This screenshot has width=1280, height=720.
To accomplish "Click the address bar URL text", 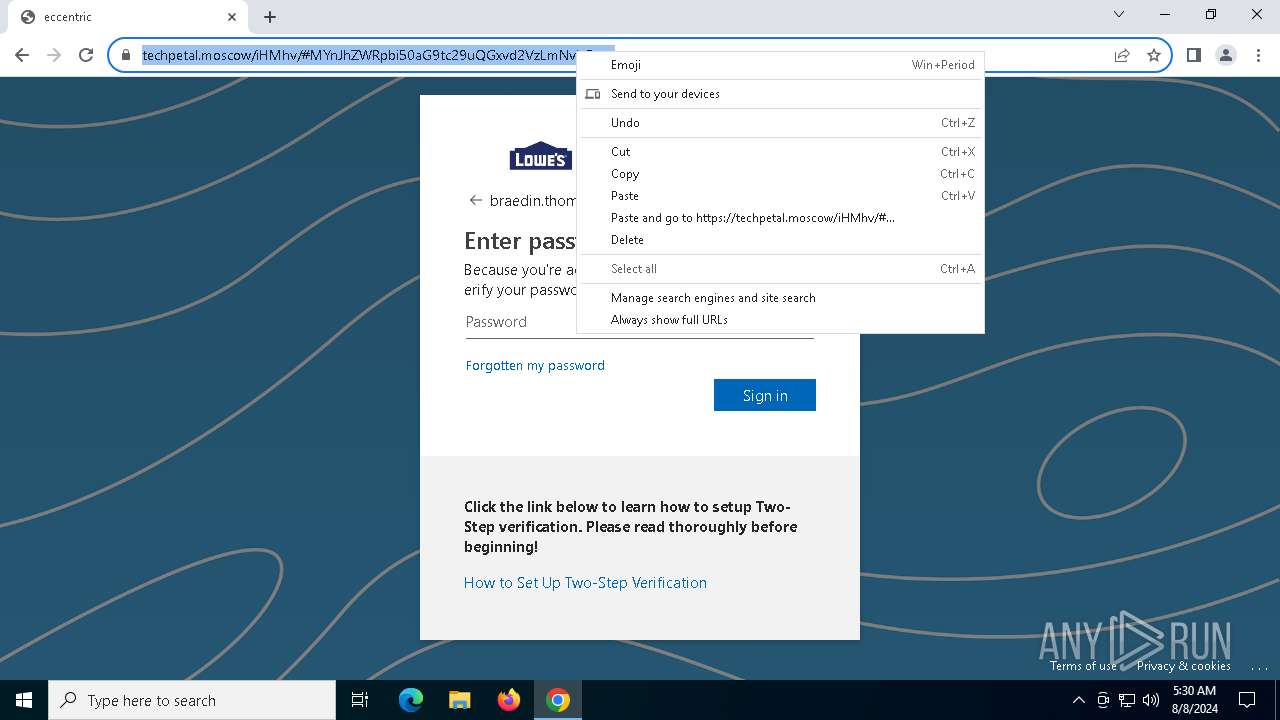I will click(360, 56).
